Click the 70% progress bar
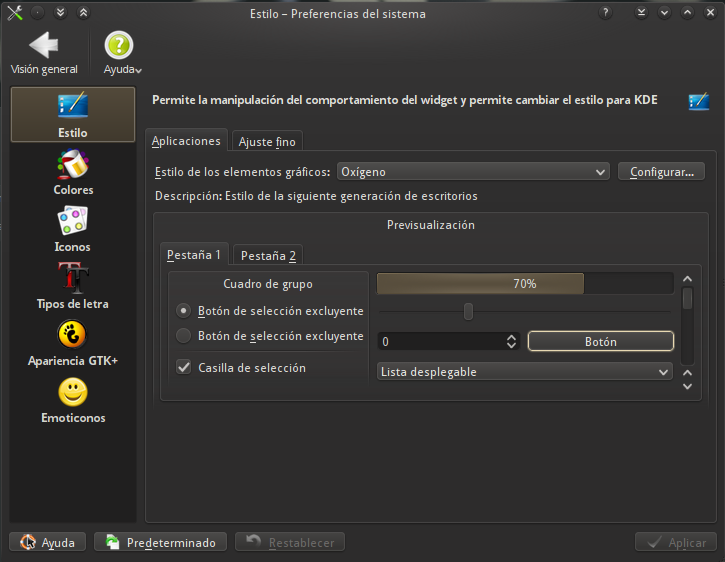725x562 pixels. point(525,284)
